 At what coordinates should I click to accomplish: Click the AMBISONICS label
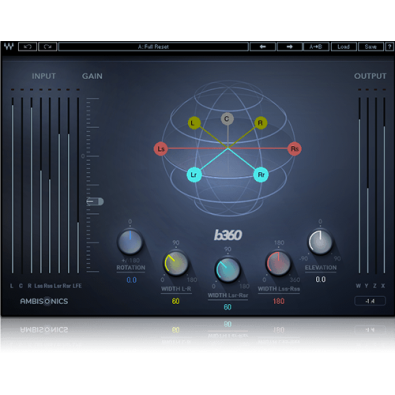44,301
